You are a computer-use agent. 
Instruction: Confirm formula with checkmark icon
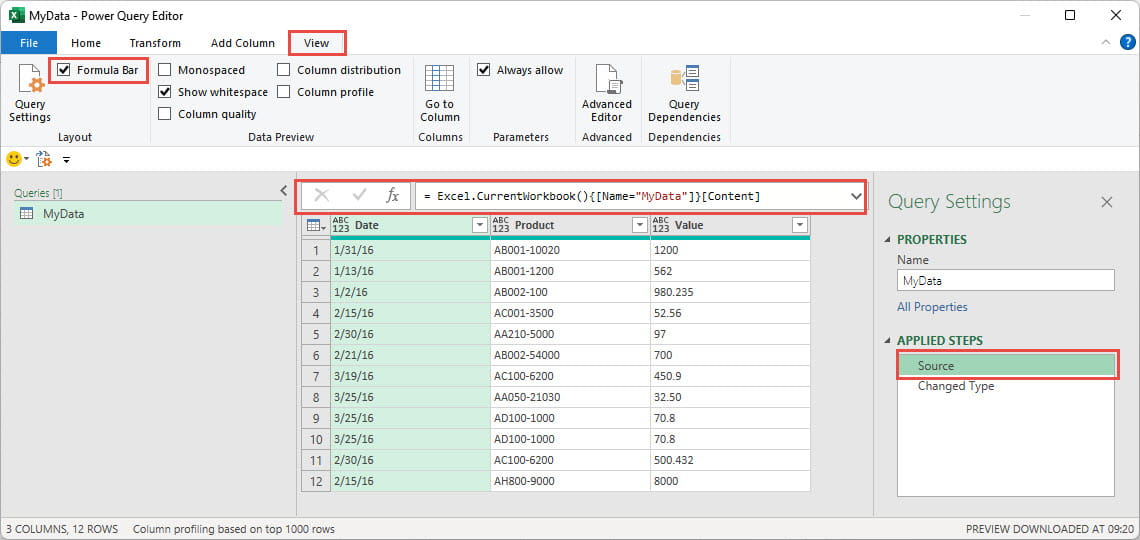tap(359, 196)
